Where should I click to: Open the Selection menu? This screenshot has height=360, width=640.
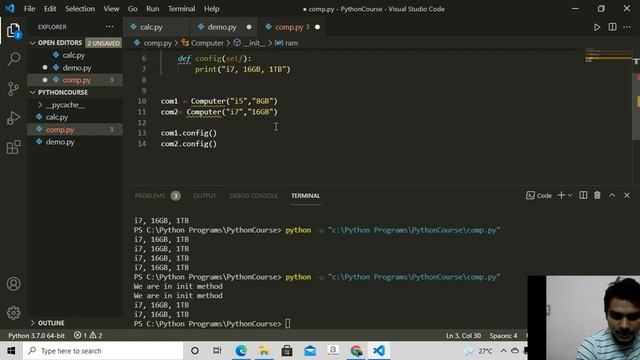click(x=80, y=9)
